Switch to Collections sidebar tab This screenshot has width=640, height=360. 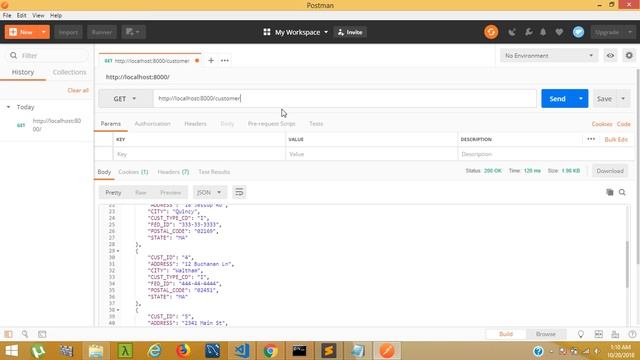[x=69, y=72]
